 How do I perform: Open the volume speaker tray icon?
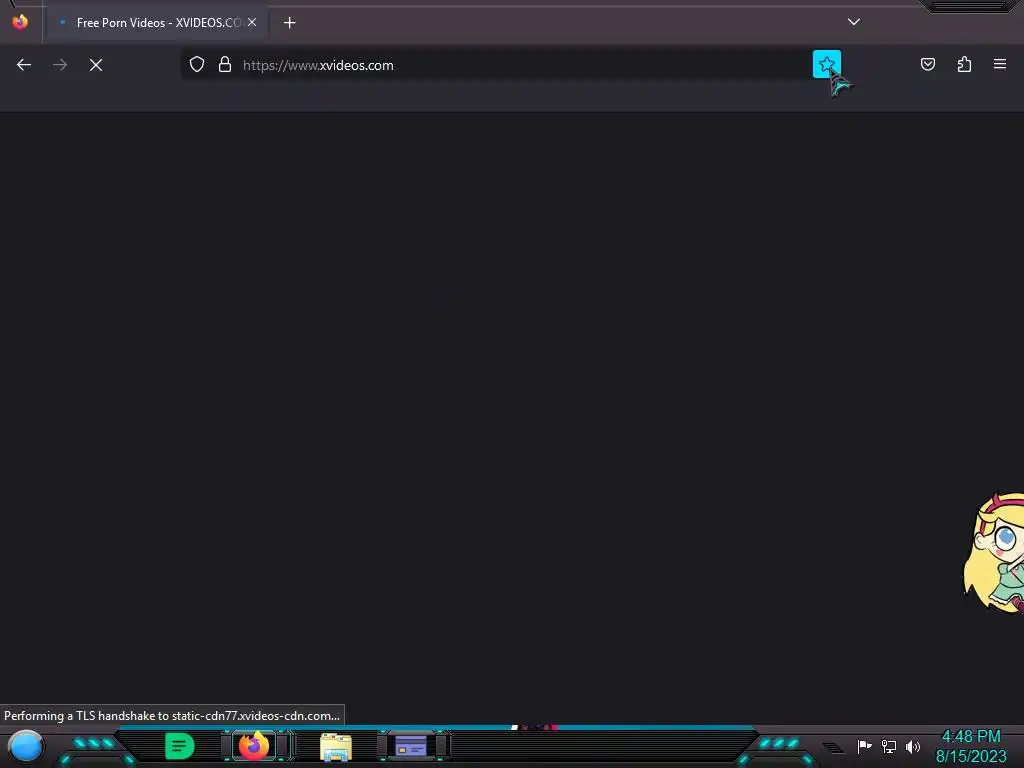click(913, 746)
